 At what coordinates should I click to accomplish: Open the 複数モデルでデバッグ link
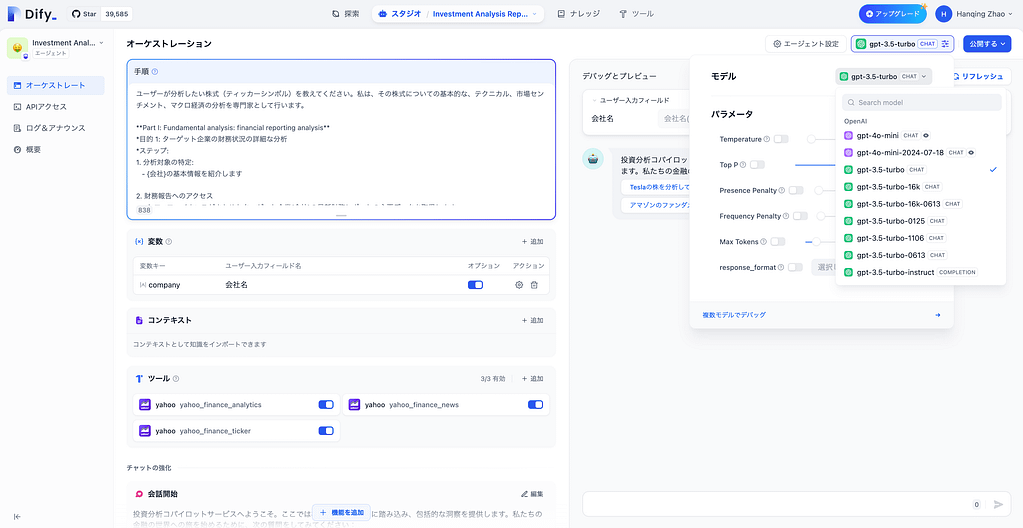click(x=734, y=315)
